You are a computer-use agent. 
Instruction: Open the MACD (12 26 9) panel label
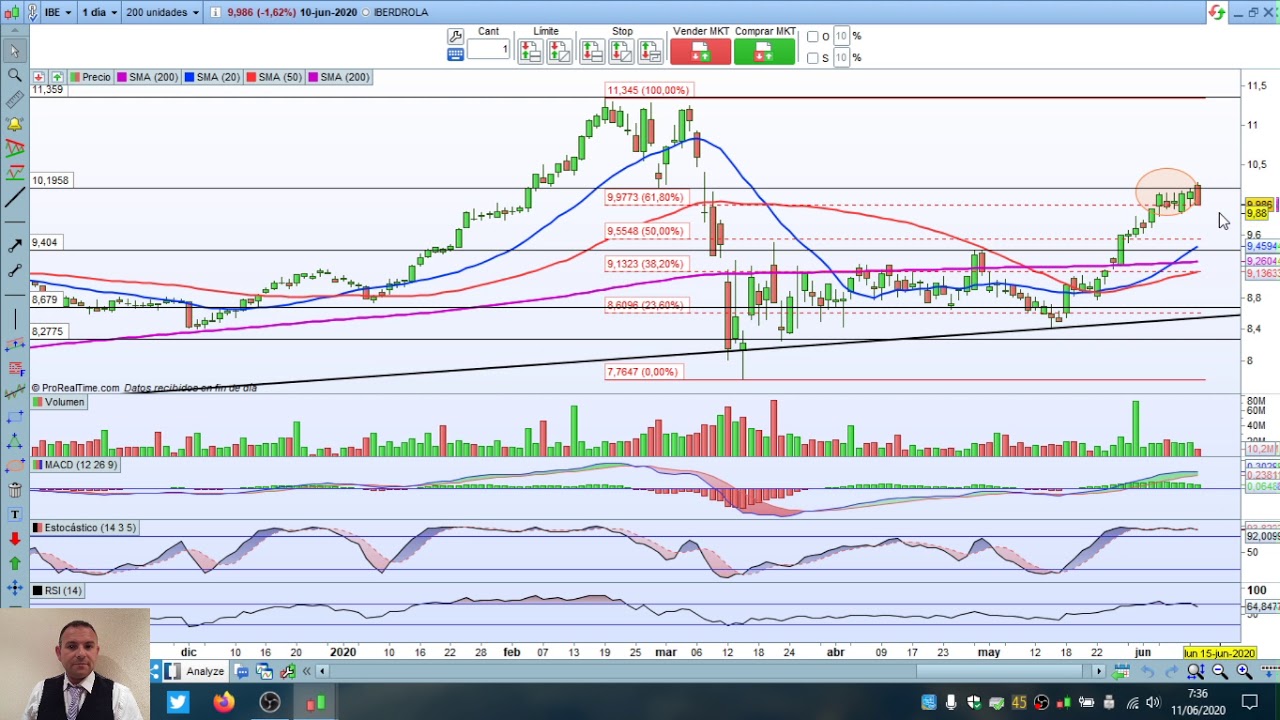pyautogui.click(x=74, y=465)
